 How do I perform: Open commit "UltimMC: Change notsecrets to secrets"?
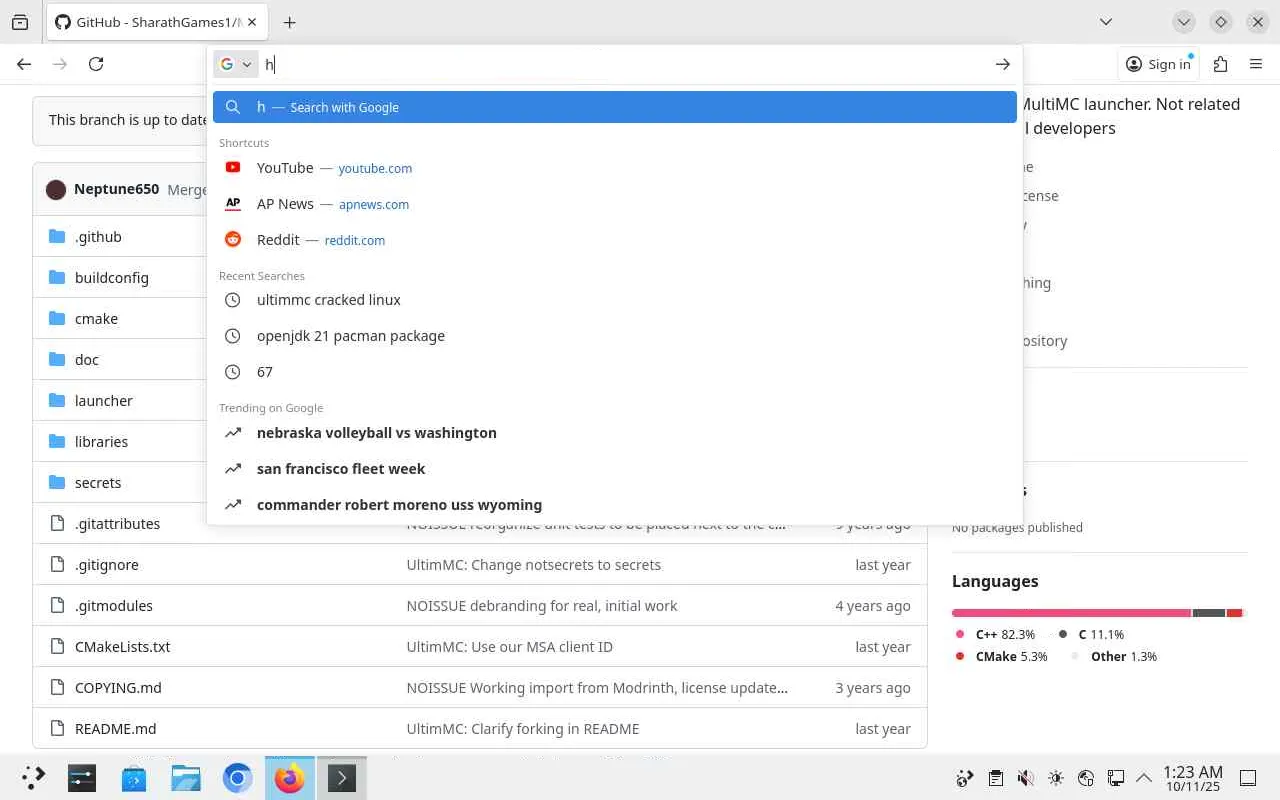click(x=534, y=565)
